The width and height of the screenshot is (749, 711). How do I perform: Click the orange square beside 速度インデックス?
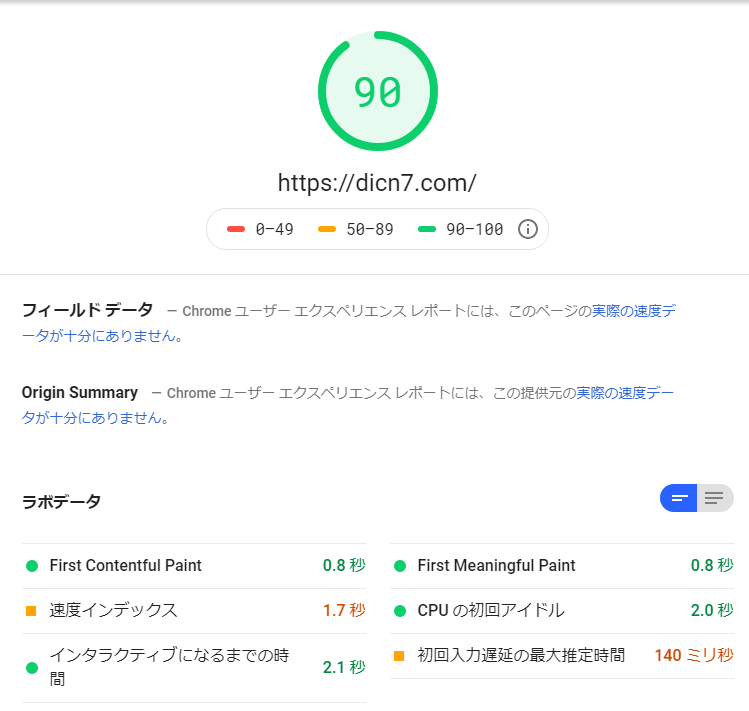coord(32,610)
